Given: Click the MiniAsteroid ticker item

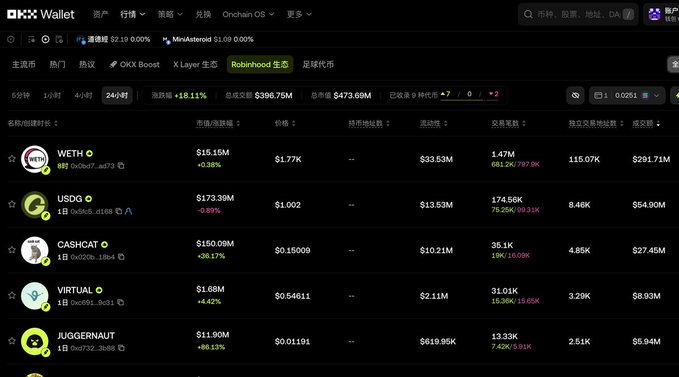Looking at the screenshot, I should (x=208, y=39).
